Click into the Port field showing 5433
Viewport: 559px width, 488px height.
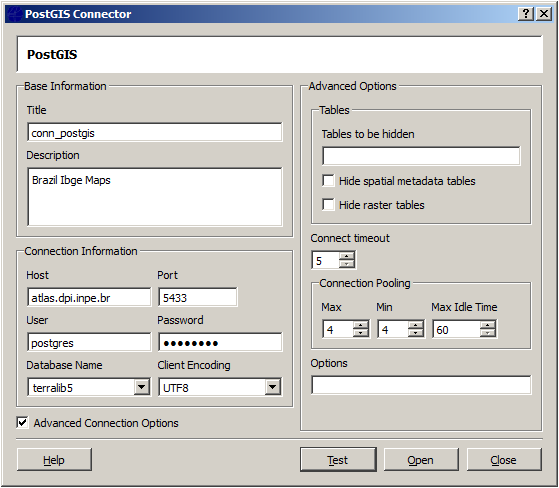point(198,297)
